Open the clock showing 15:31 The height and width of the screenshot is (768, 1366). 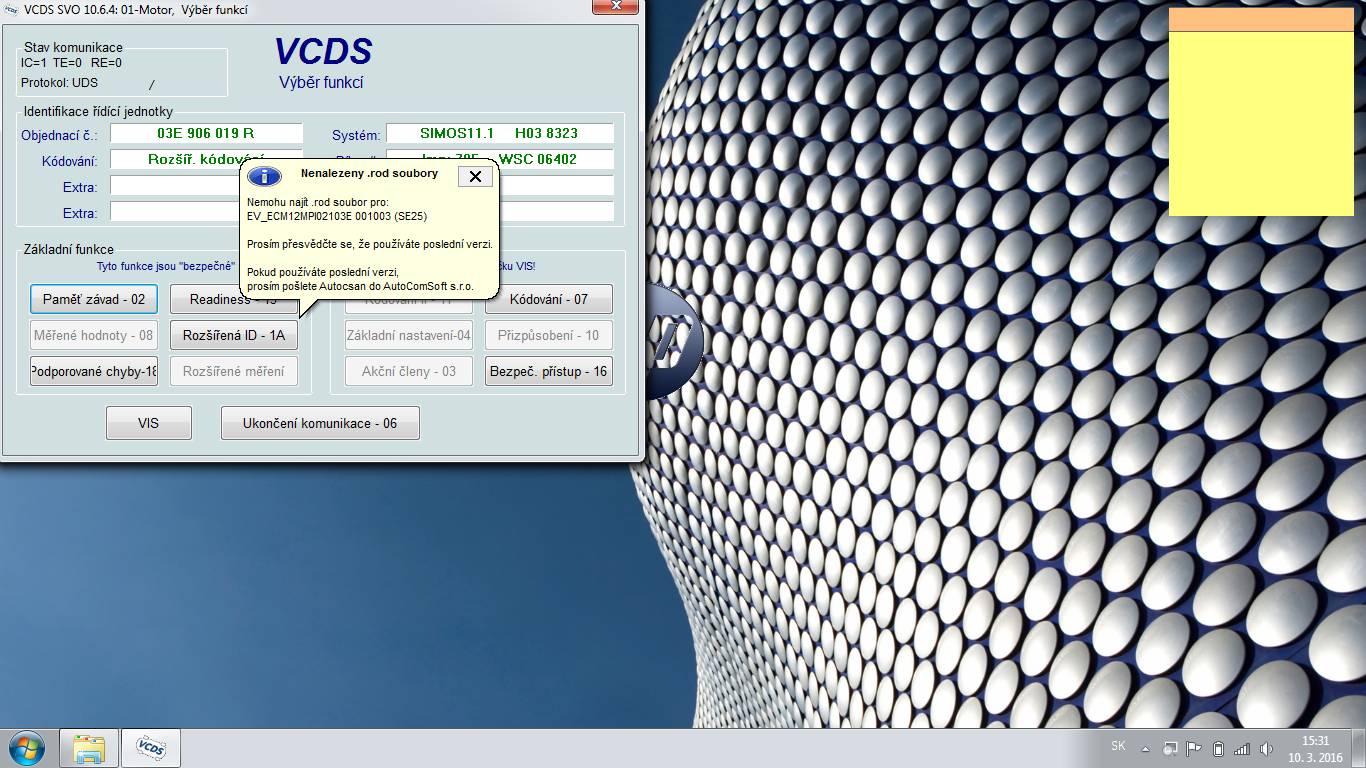point(1315,748)
